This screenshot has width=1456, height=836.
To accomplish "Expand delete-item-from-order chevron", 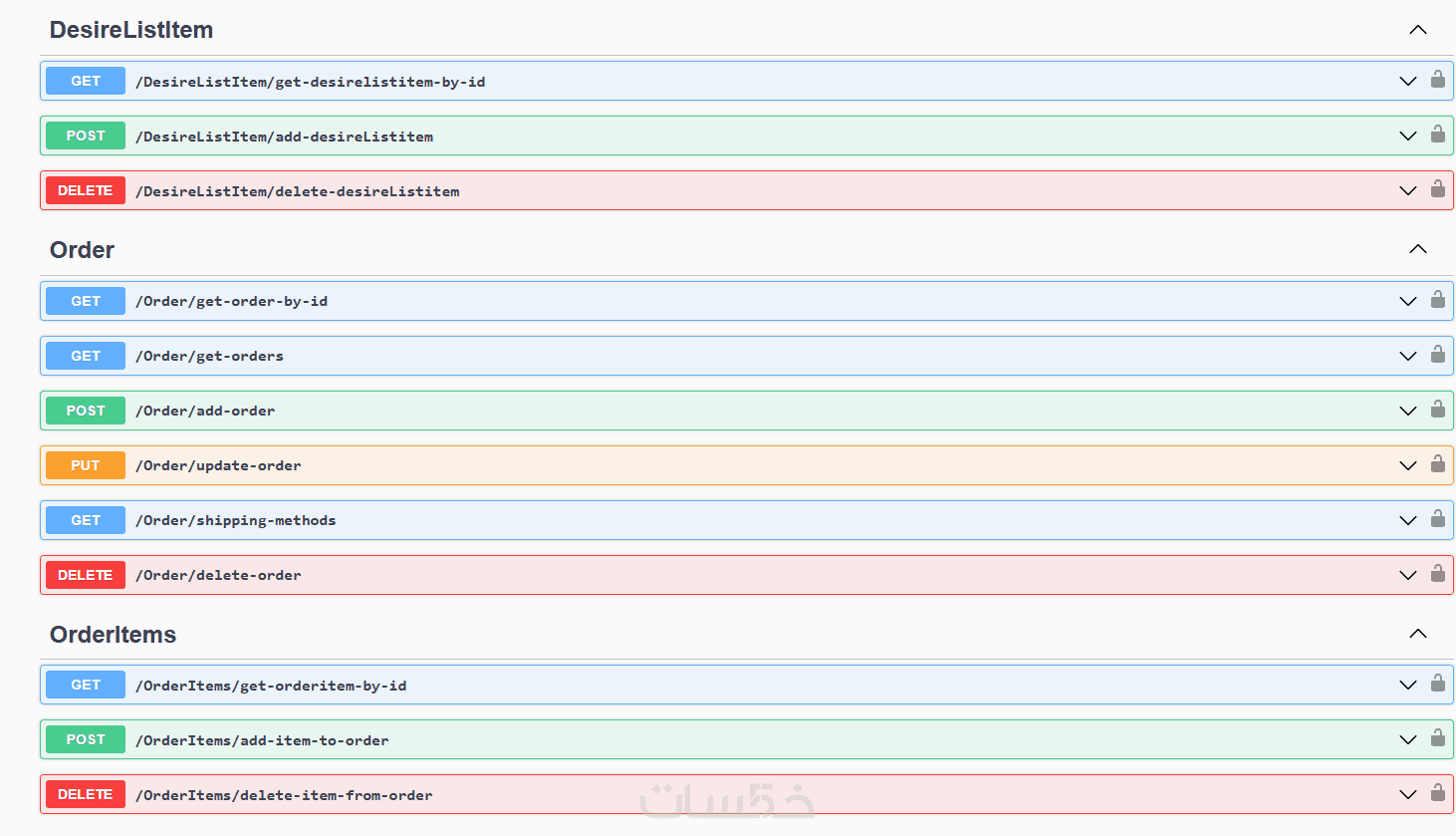I will (1408, 795).
